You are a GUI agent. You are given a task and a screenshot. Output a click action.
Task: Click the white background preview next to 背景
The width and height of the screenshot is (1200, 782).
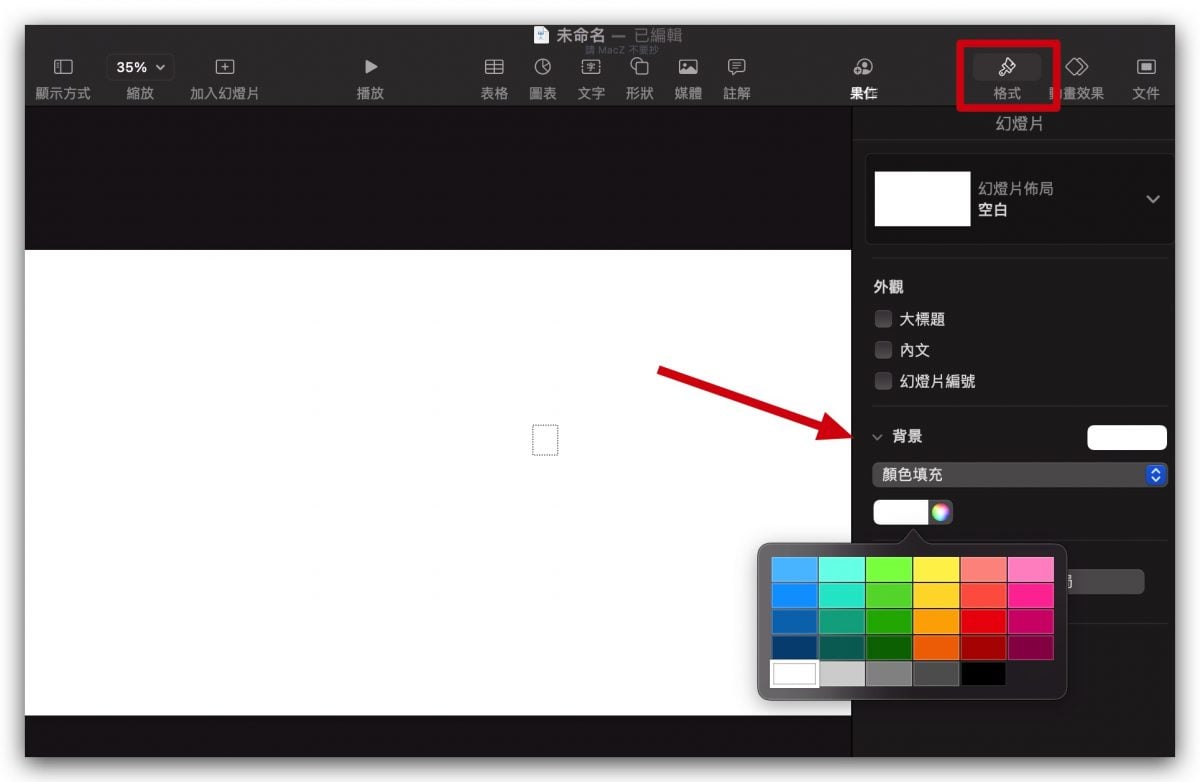[1127, 437]
